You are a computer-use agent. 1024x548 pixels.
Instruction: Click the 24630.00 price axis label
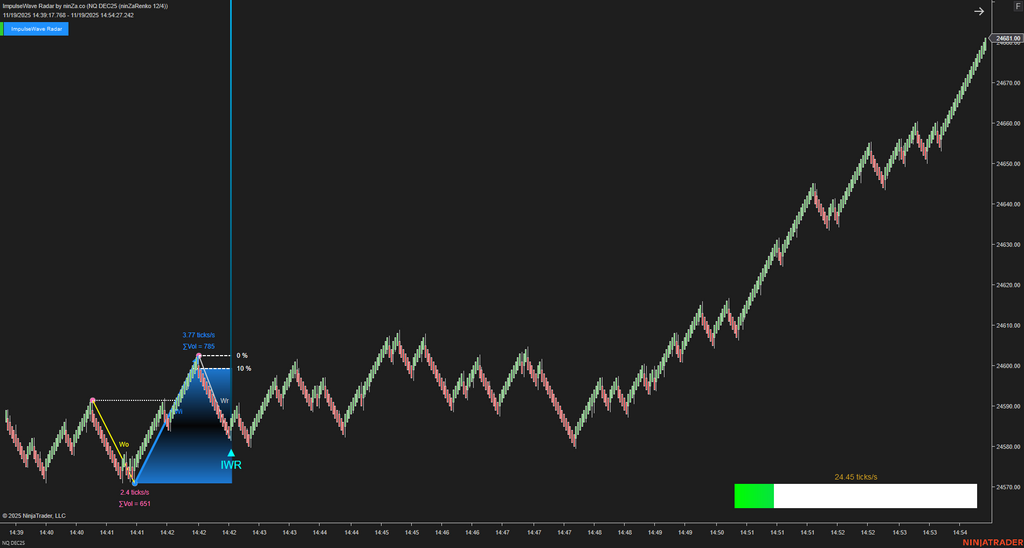tap(1008, 245)
